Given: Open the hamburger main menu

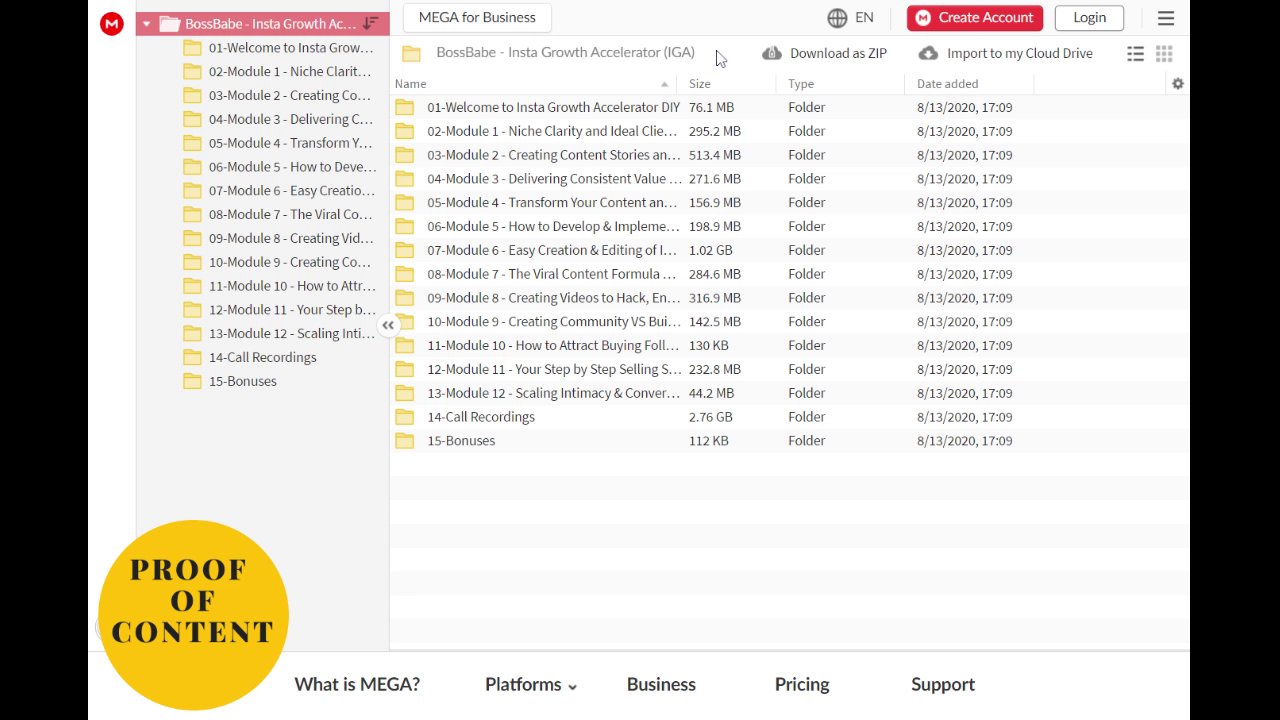Looking at the screenshot, I should (1166, 18).
